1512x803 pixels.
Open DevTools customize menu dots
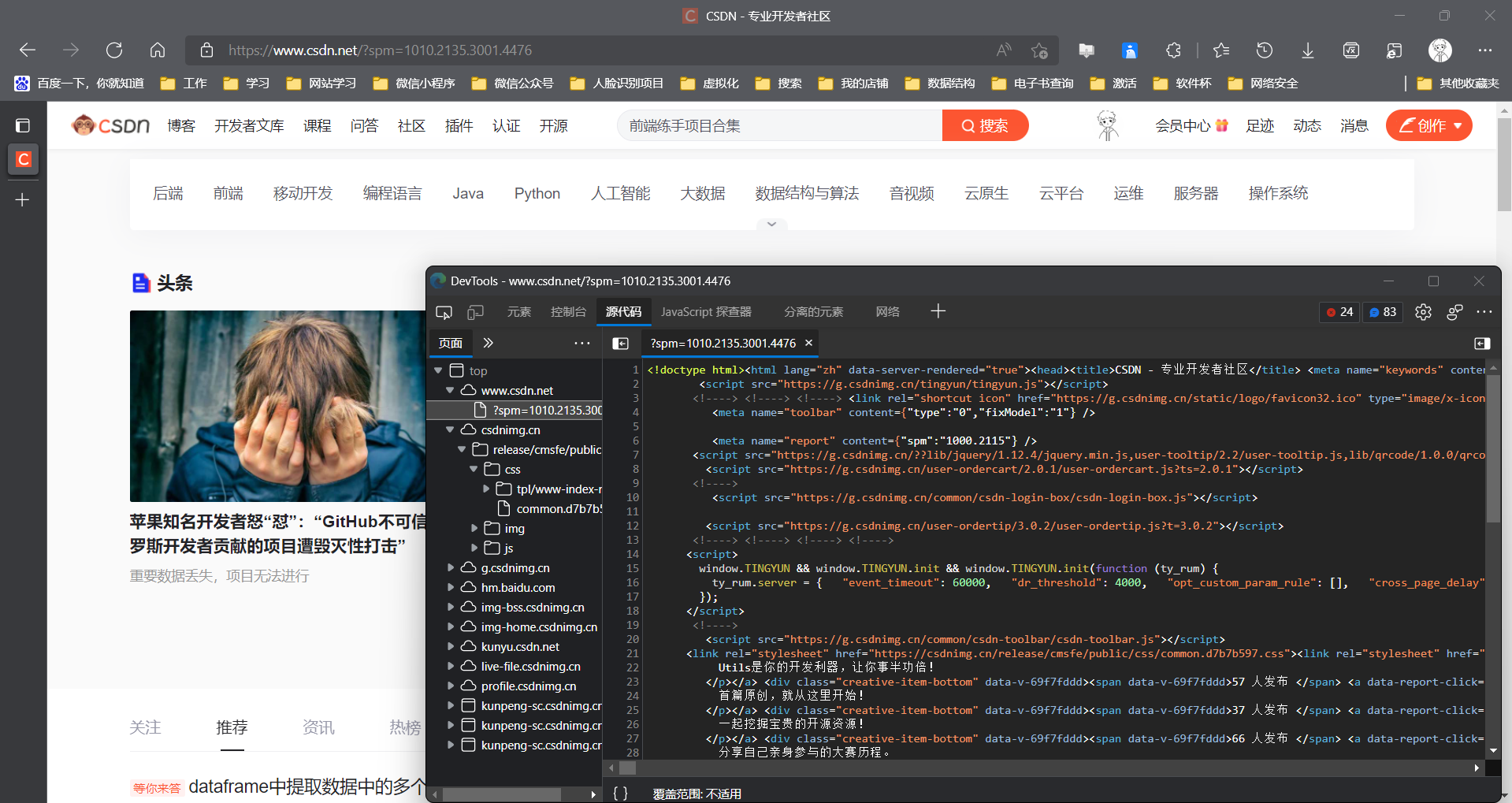[1484, 312]
